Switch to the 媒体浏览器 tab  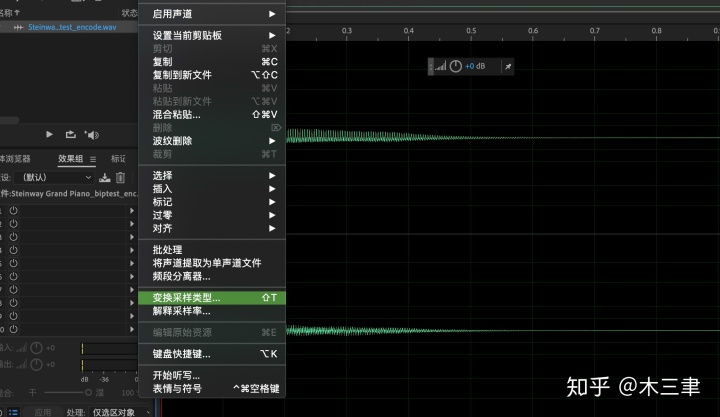(x=15, y=159)
